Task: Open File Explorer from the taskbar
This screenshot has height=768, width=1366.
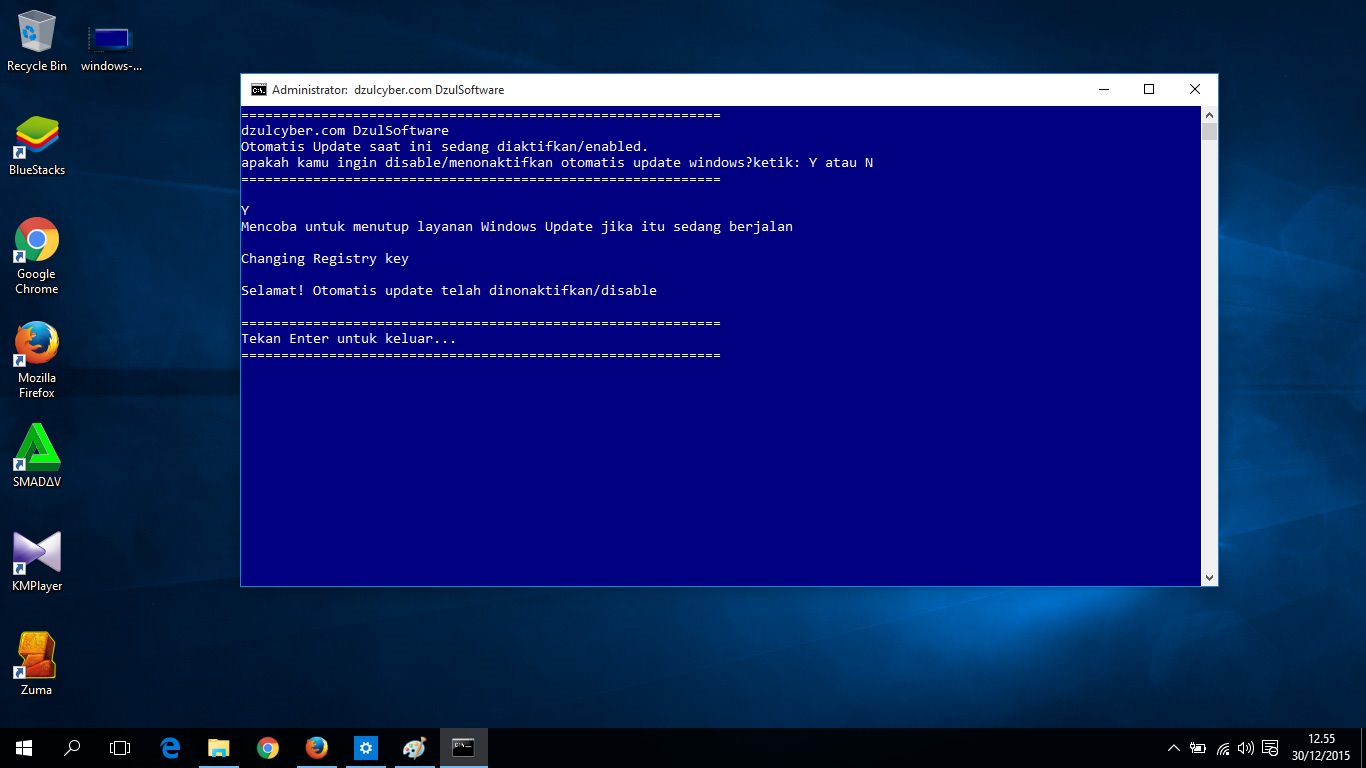Action: 218,747
